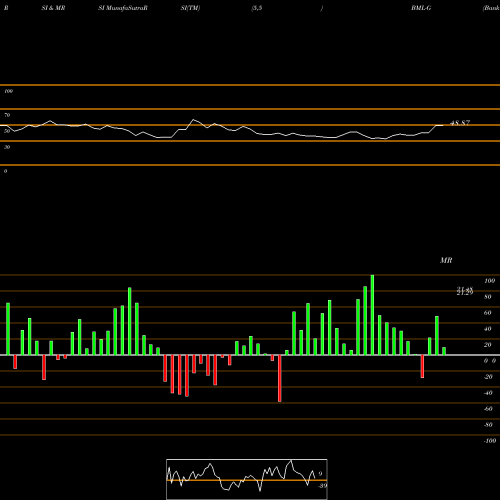The image size is (500, 500).
Task: Click the tallest green MR histogram bar
Action: [372, 315]
